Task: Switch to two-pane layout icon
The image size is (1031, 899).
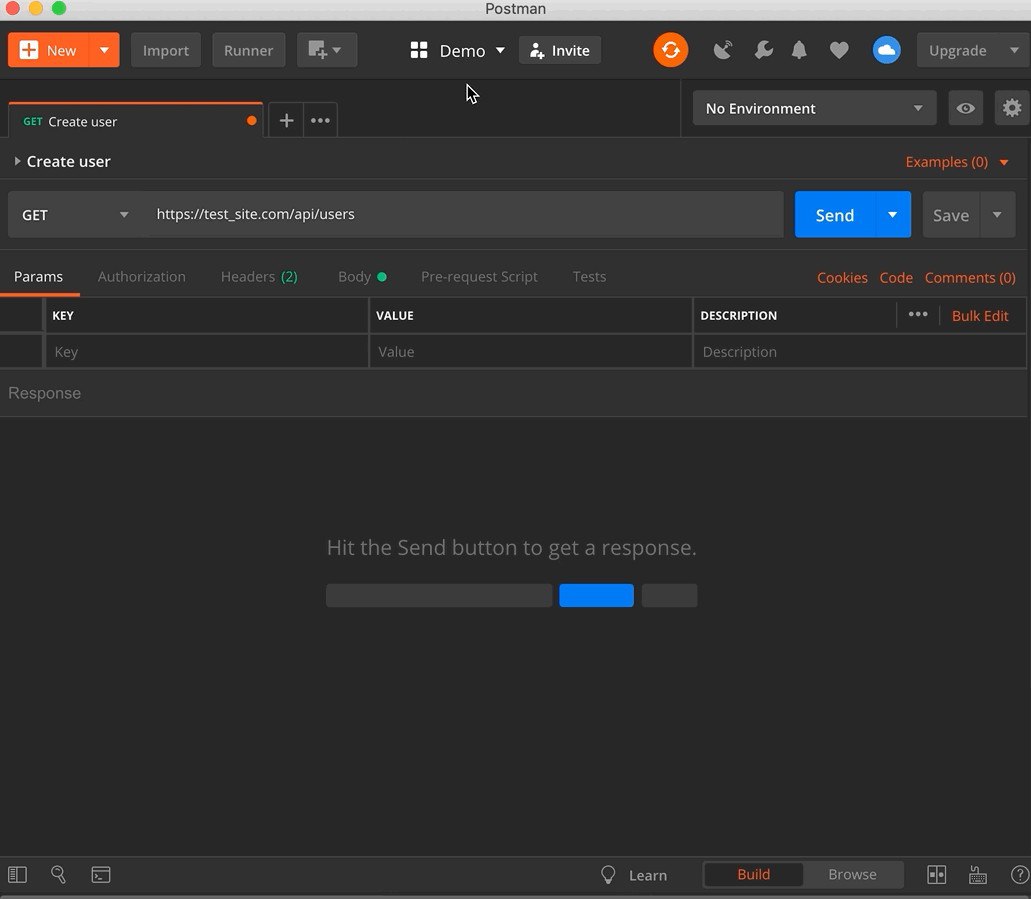Action: coord(936,874)
